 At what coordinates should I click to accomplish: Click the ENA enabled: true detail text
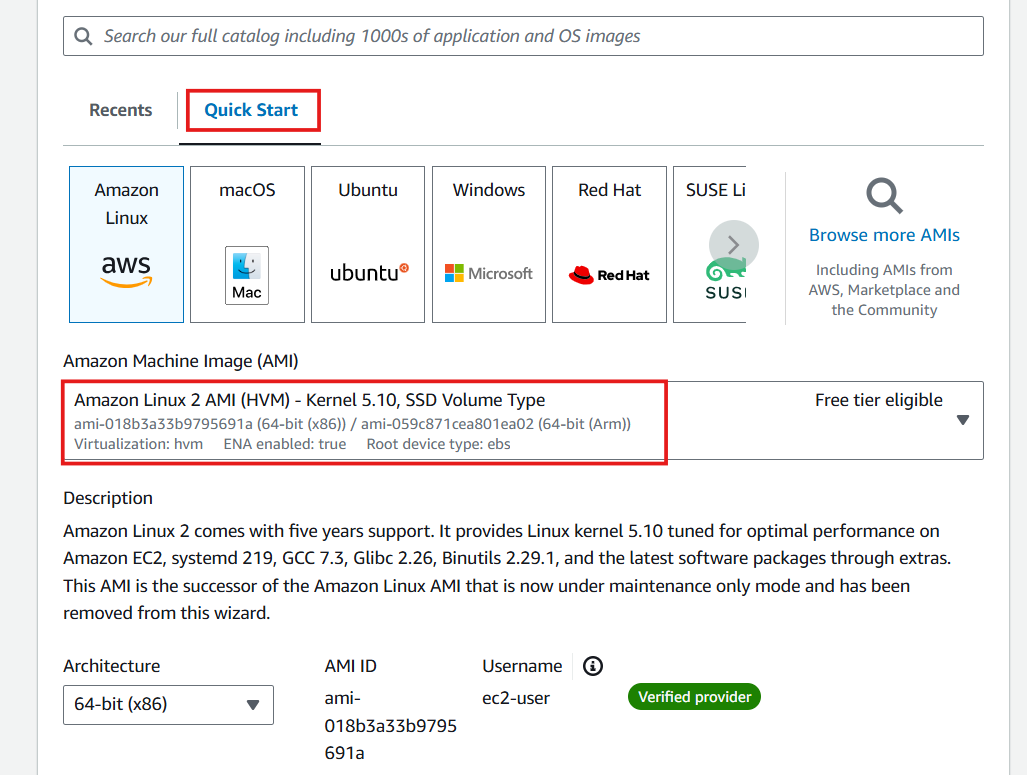click(x=284, y=444)
